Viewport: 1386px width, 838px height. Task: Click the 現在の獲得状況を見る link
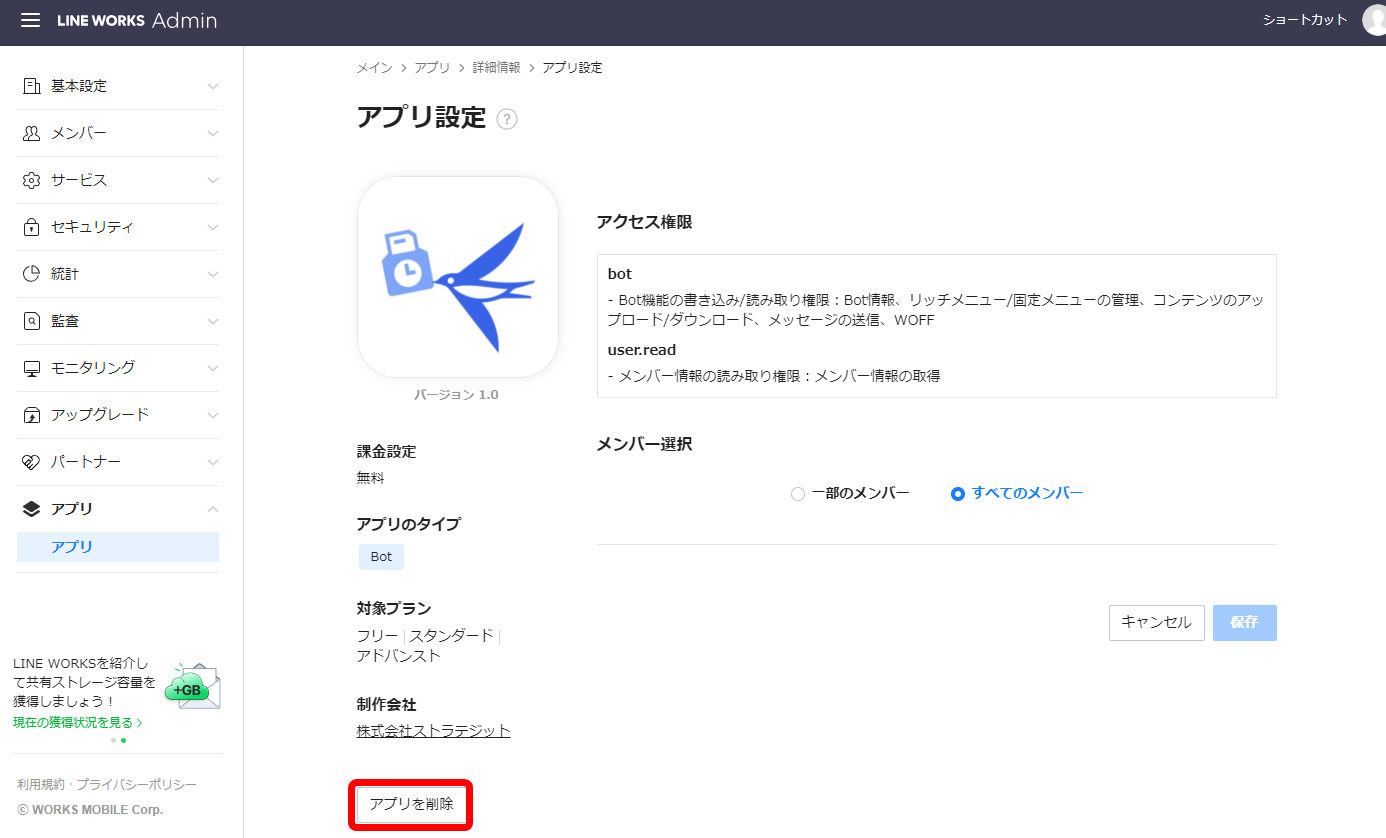click(77, 722)
